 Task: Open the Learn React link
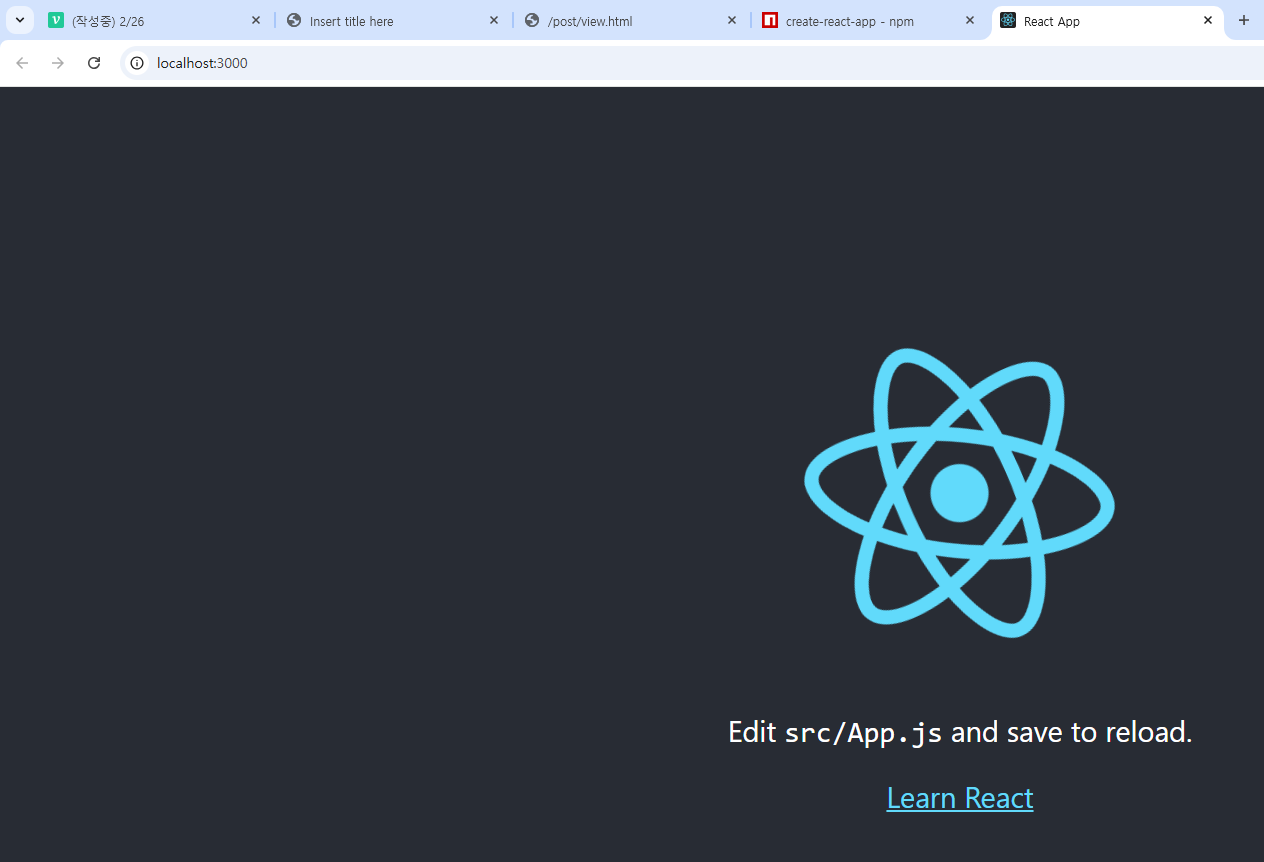[x=960, y=798]
